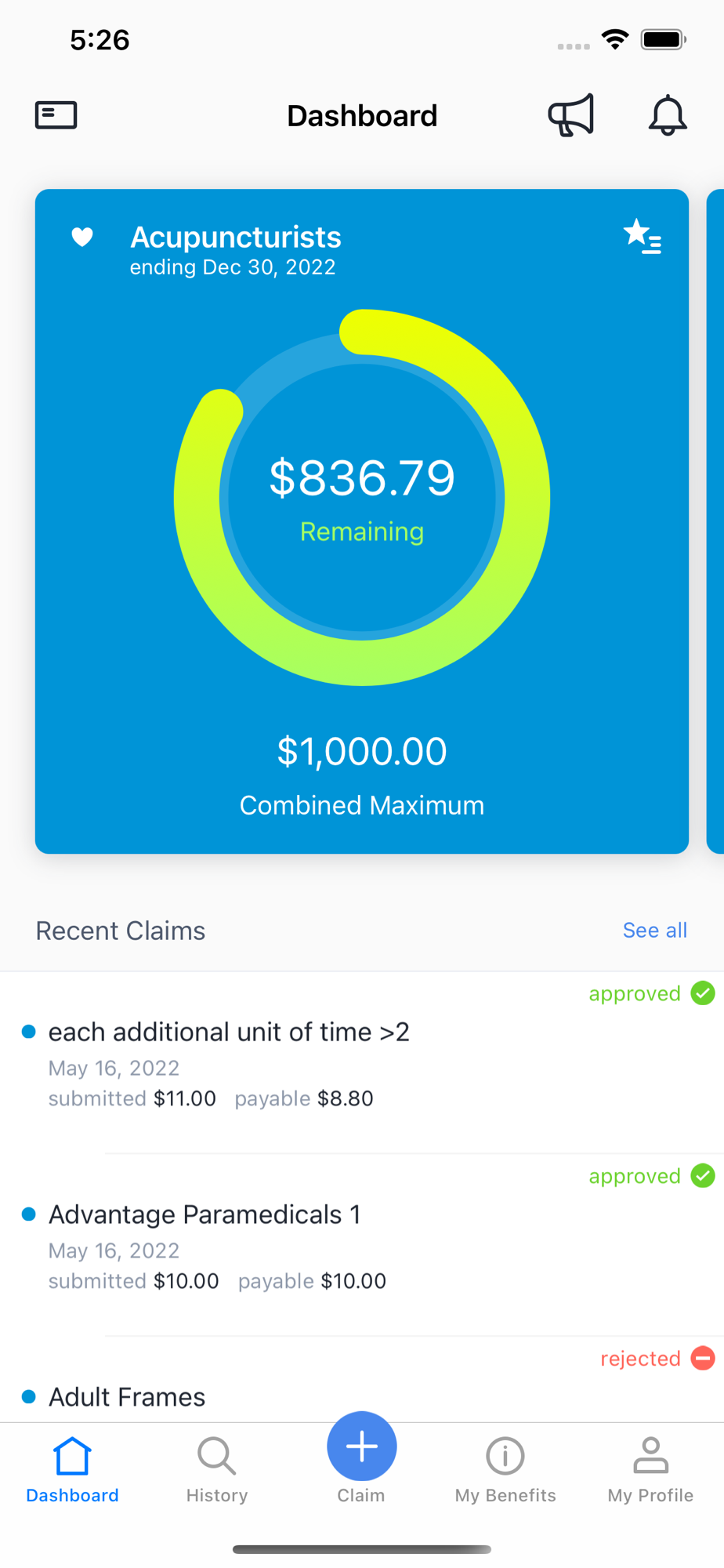
Task: Tap the $1,000.00 Combined Maximum amount
Action: tap(362, 751)
